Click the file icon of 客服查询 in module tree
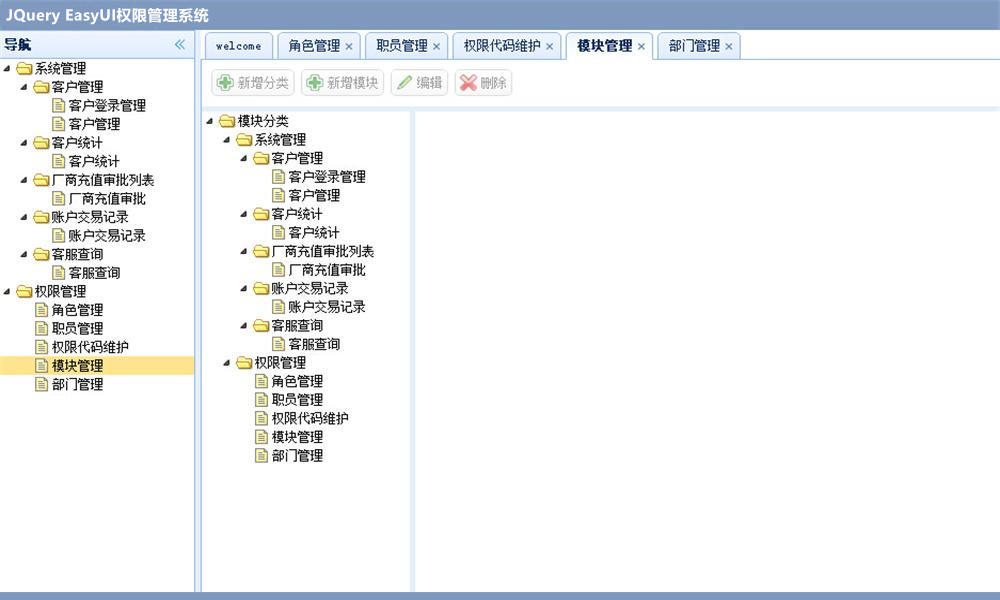1000x600 pixels. [278, 344]
